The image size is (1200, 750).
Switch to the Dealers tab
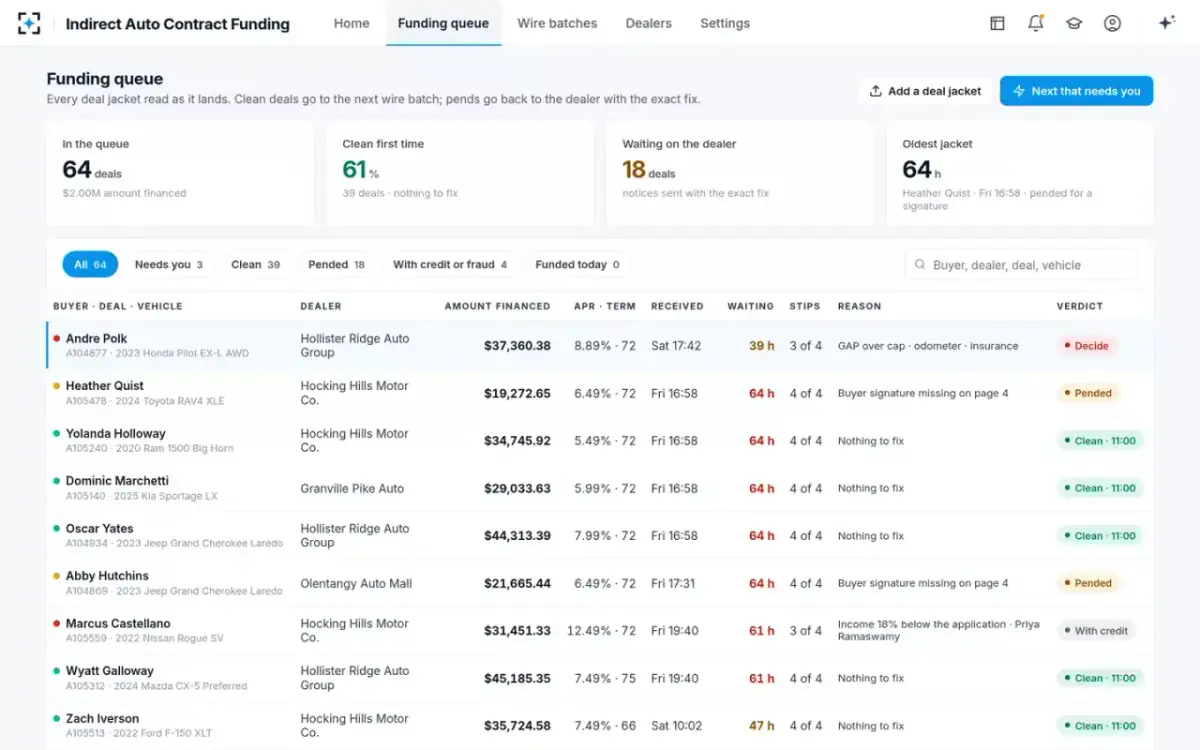tap(648, 23)
